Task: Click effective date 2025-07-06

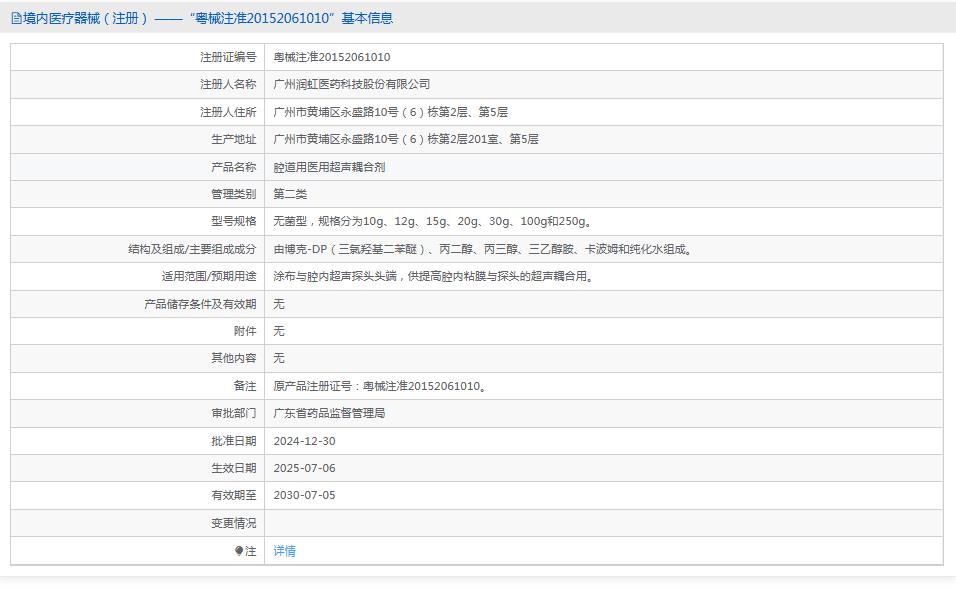Action: point(305,468)
